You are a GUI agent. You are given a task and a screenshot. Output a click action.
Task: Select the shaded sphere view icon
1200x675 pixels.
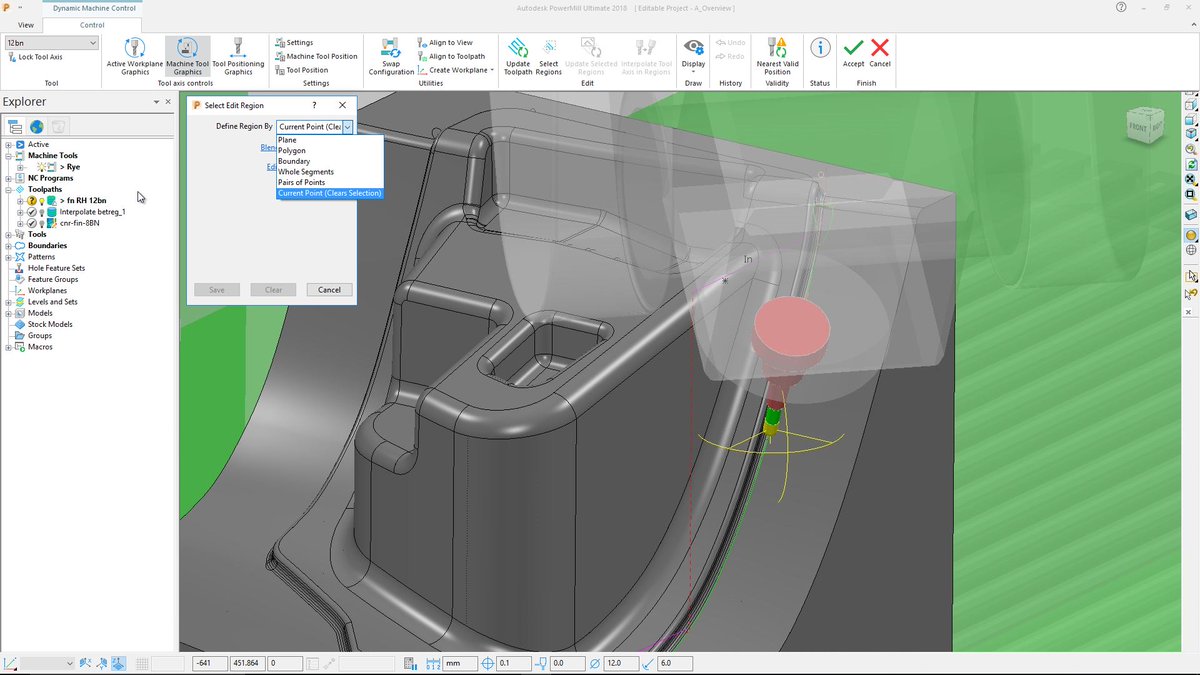tap(1191, 235)
